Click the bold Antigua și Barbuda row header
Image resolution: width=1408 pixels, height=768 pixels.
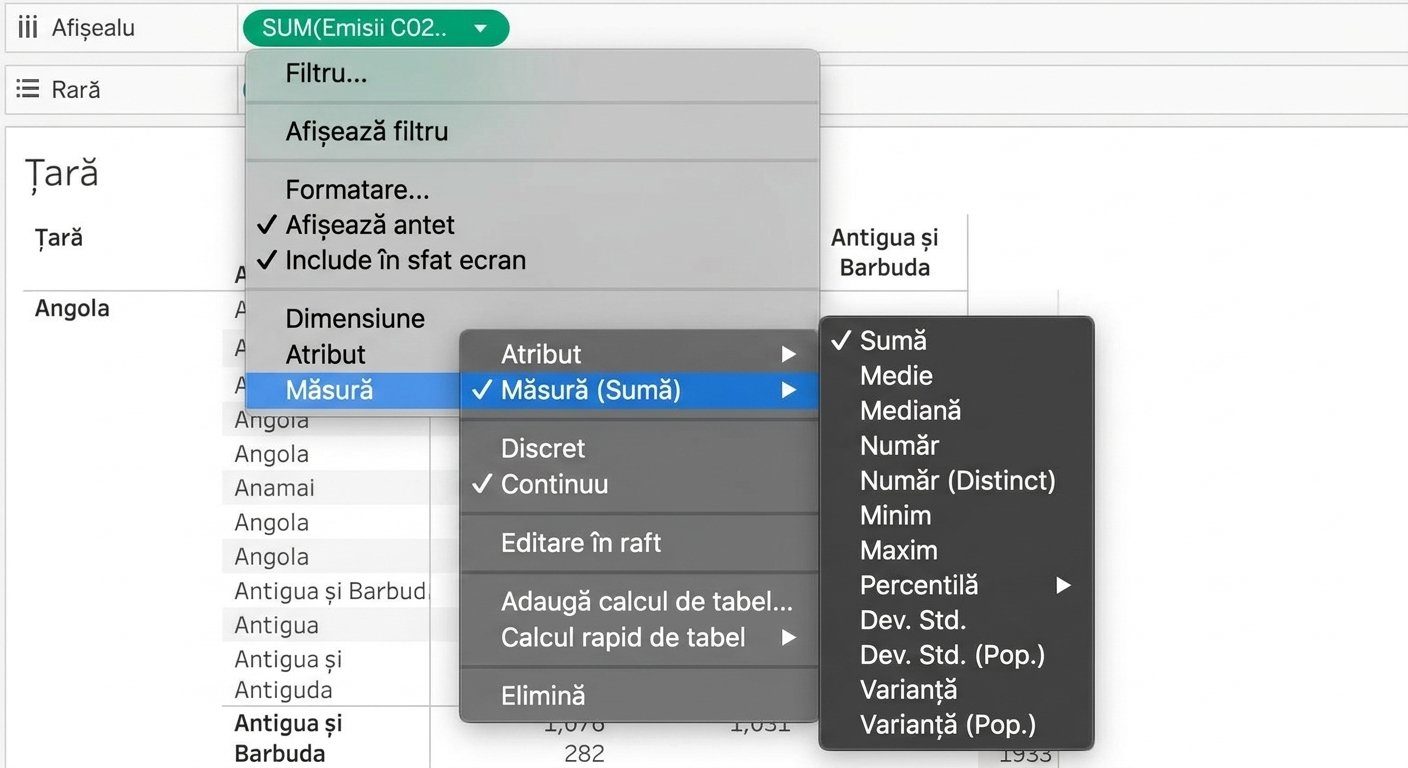(288, 738)
